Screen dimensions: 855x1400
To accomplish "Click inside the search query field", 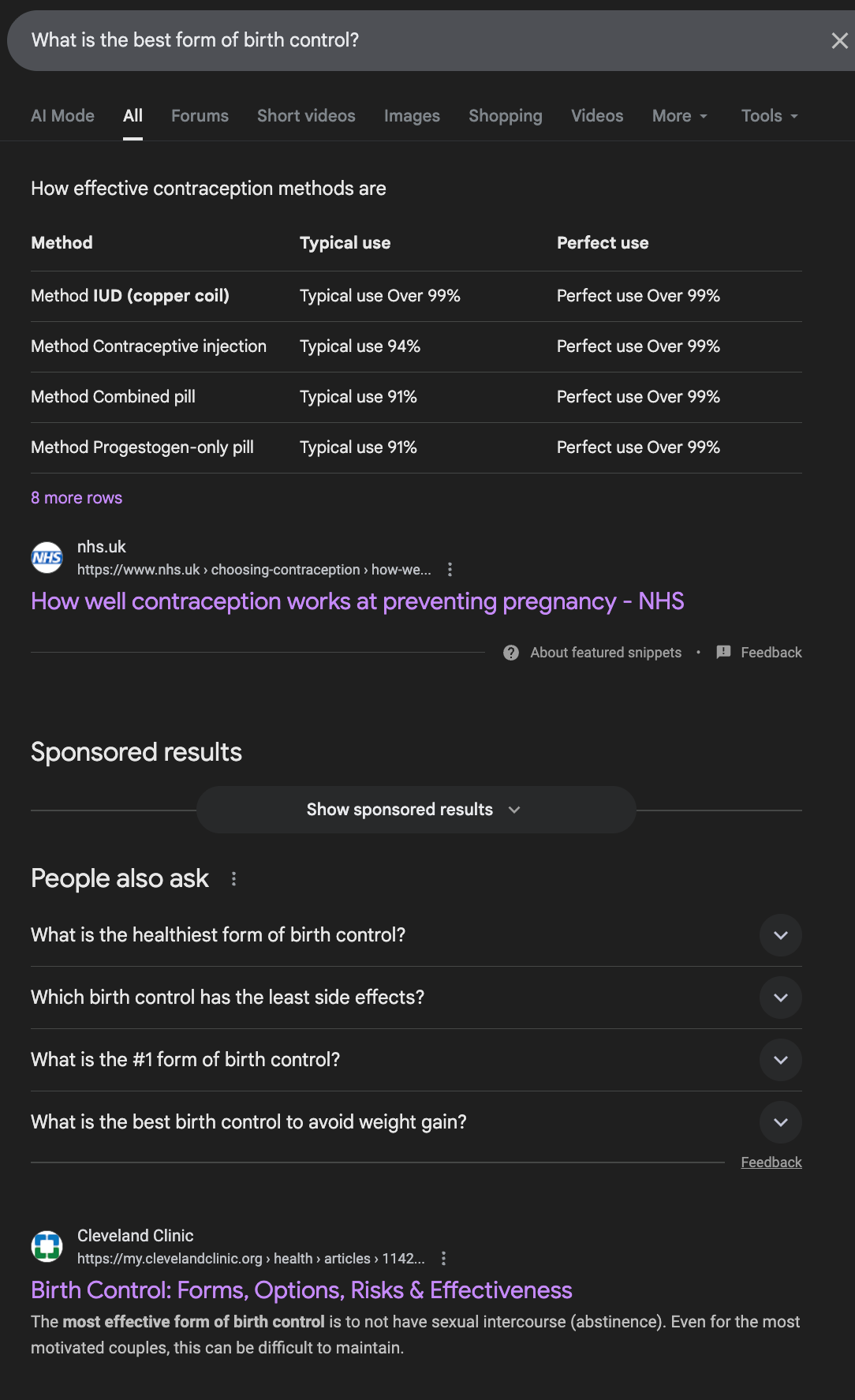I will [315, 40].
